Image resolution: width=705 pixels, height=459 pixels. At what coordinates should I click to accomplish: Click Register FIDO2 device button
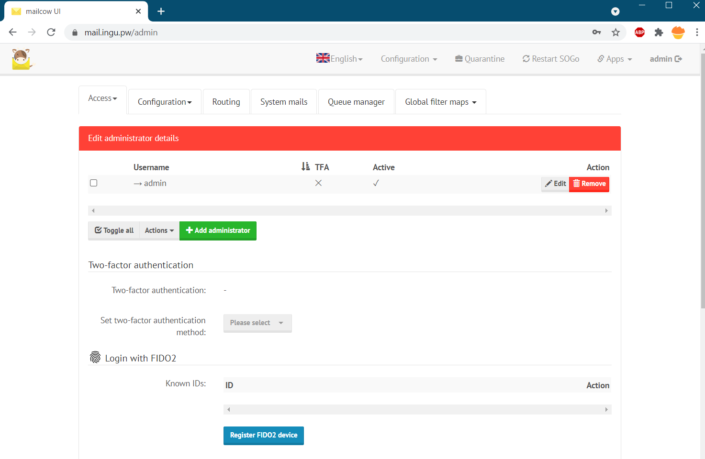(x=263, y=435)
